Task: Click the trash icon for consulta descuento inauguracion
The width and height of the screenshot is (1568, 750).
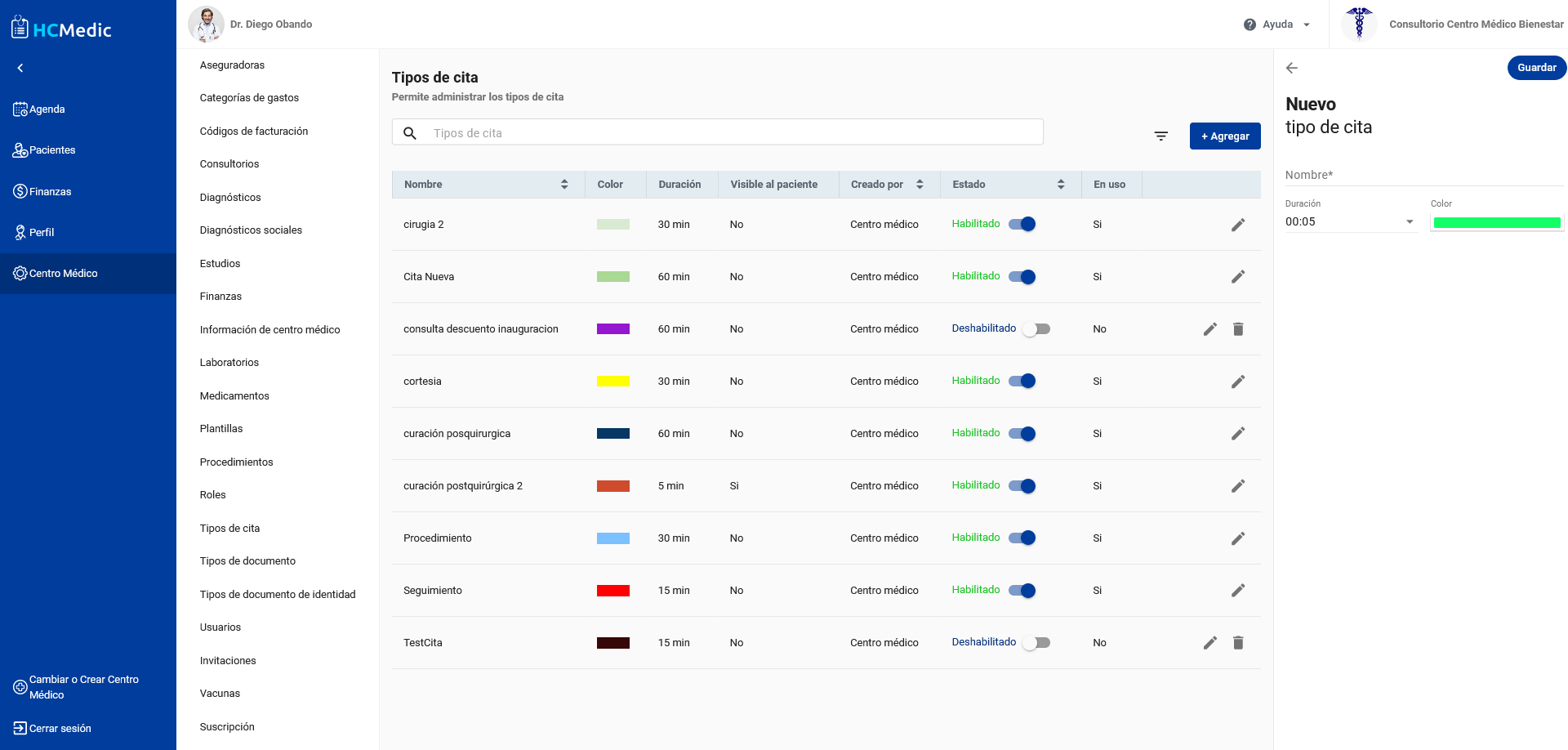Action: pos(1238,329)
